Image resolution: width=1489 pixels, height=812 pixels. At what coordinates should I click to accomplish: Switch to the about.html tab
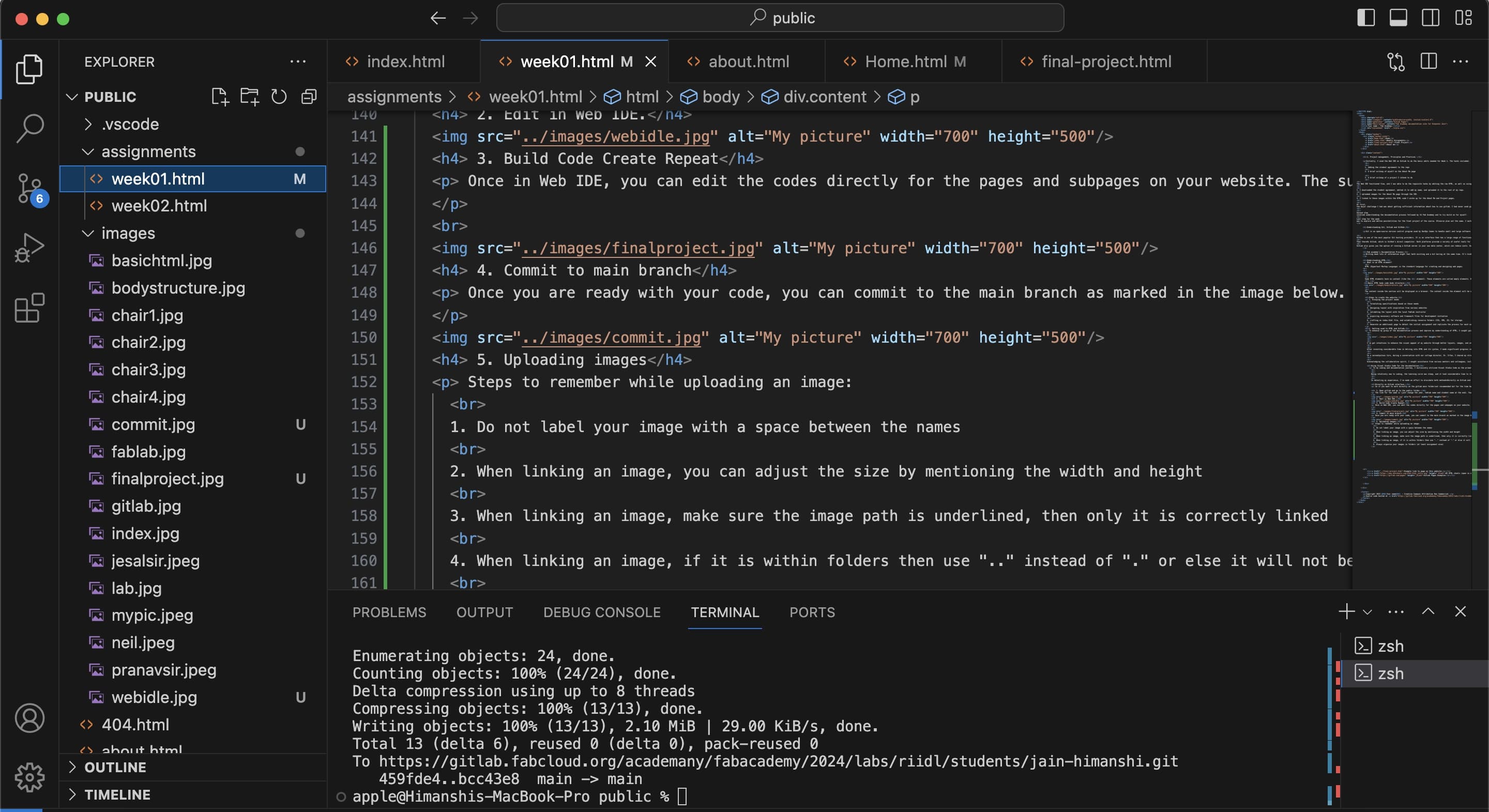click(747, 62)
